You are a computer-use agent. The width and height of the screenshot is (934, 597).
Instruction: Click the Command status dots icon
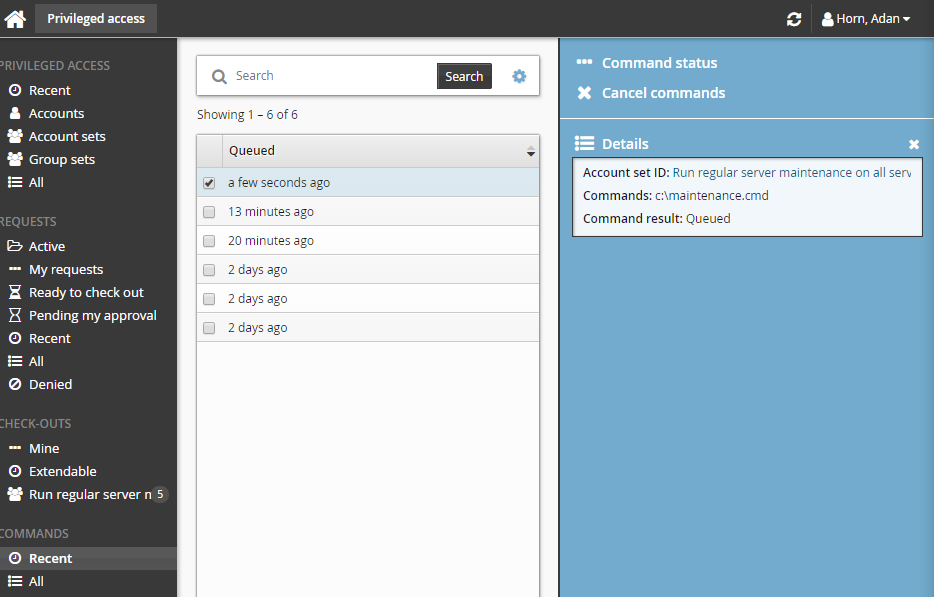coord(584,63)
